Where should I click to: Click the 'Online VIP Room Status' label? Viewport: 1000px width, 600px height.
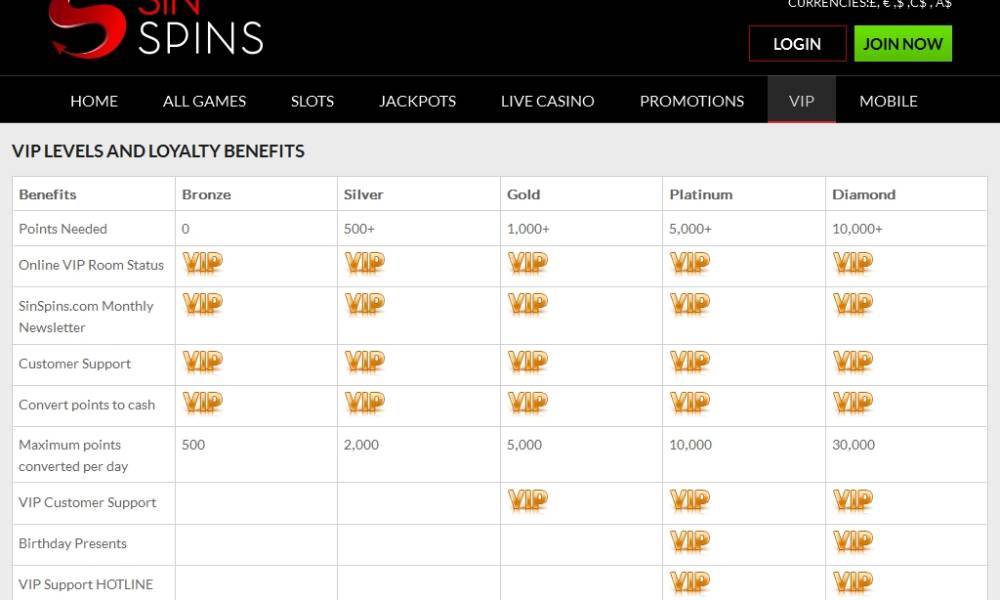point(91,265)
